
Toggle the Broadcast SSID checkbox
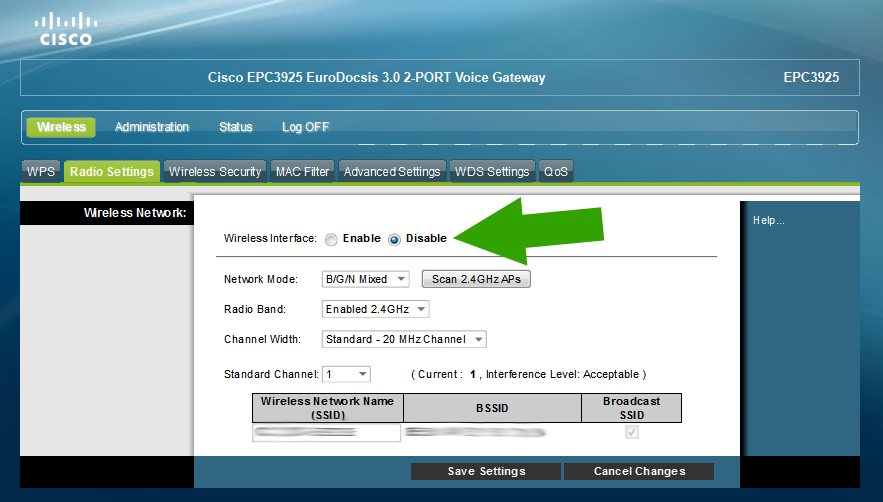632,432
